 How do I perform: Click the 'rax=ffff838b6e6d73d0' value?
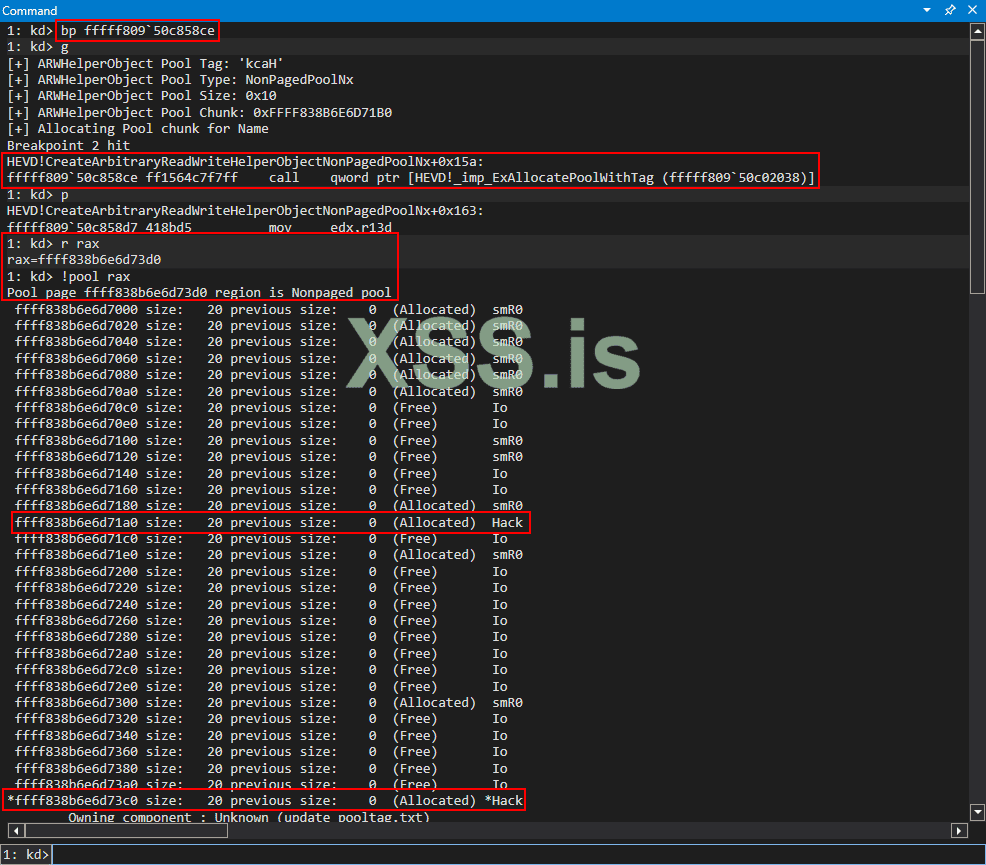[x=84, y=260]
